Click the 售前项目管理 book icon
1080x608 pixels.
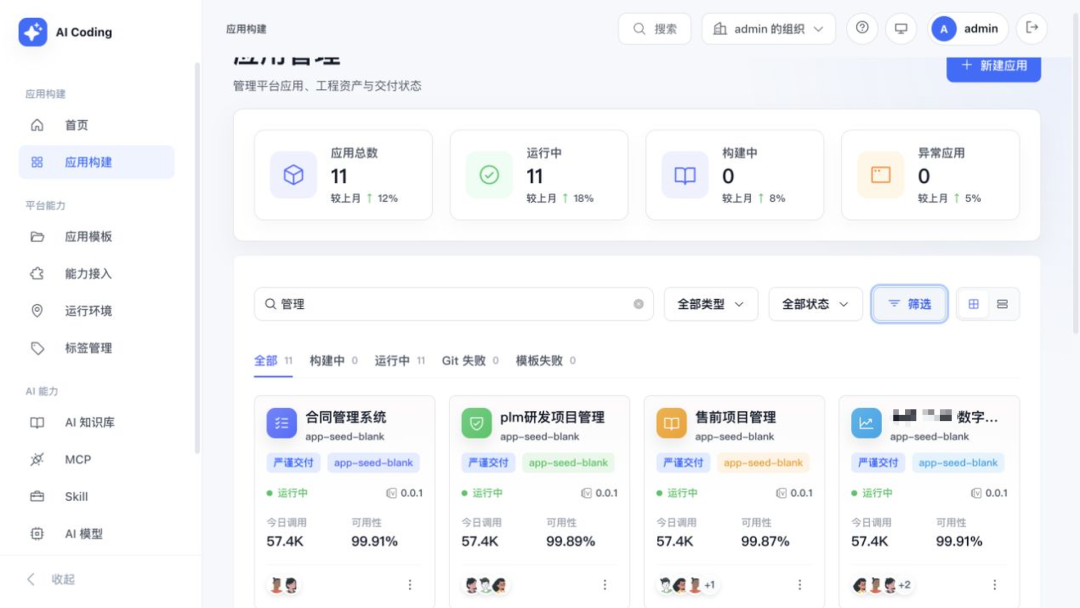click(672, 423)
